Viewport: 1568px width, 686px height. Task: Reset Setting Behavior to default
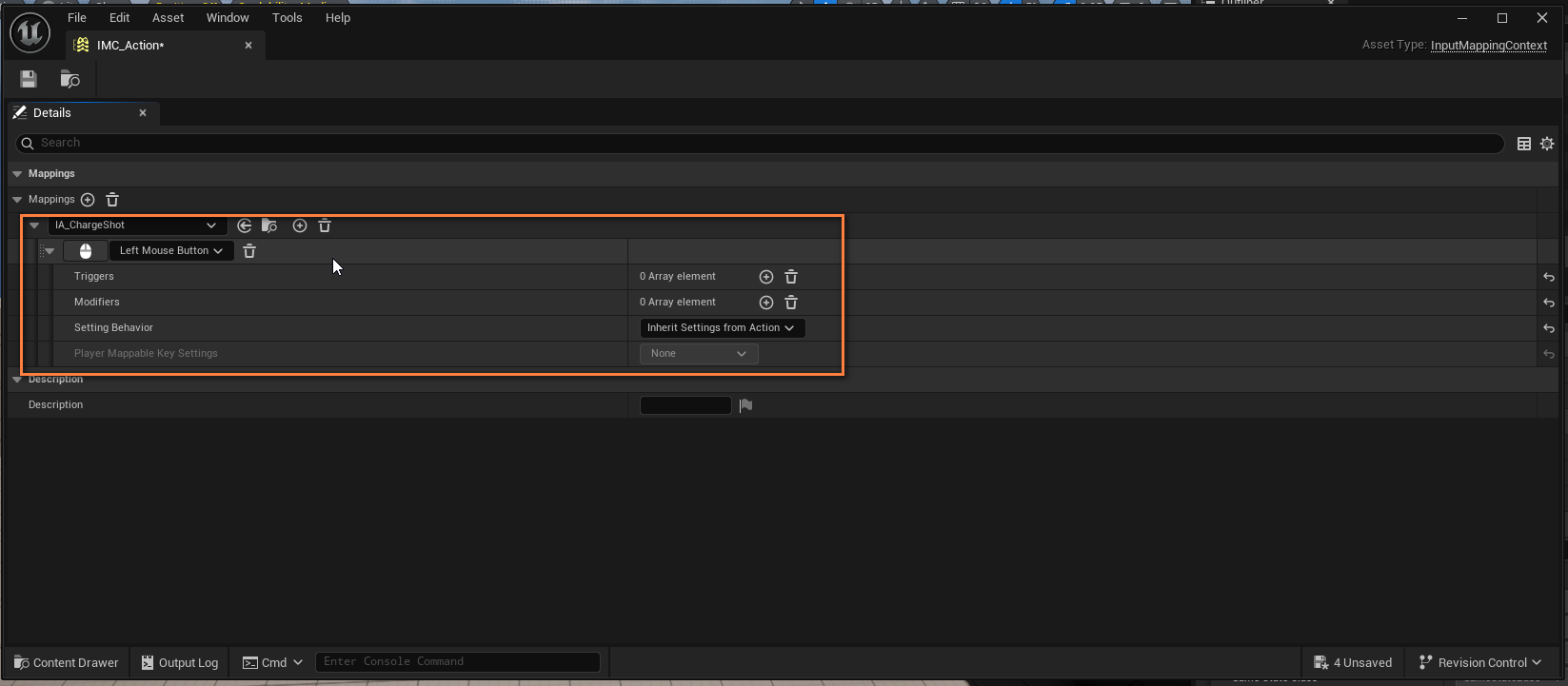[x=1549, y=328]
